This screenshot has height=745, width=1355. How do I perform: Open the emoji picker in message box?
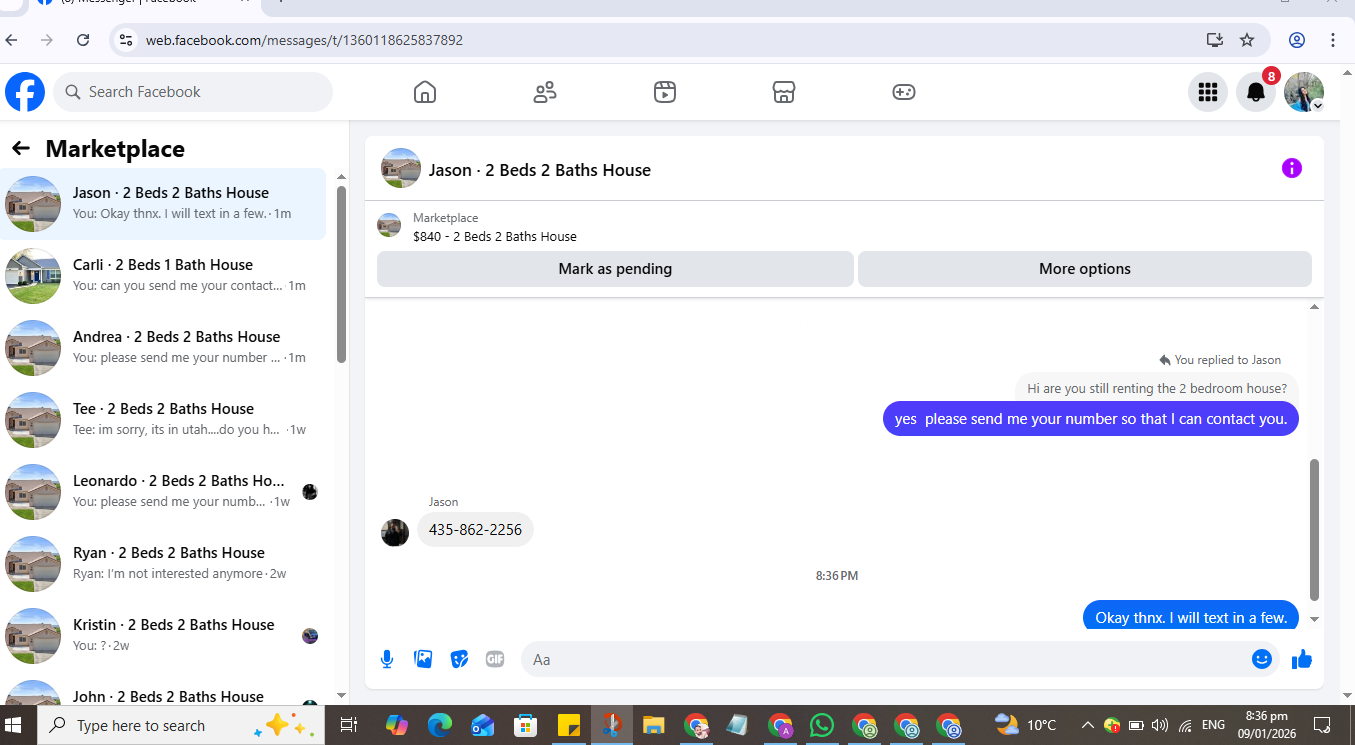[1262, 659]
